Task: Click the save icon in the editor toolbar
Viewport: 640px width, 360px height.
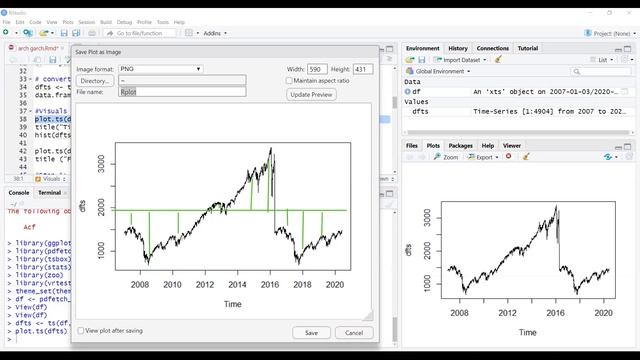Action: (x=53, y=60)
